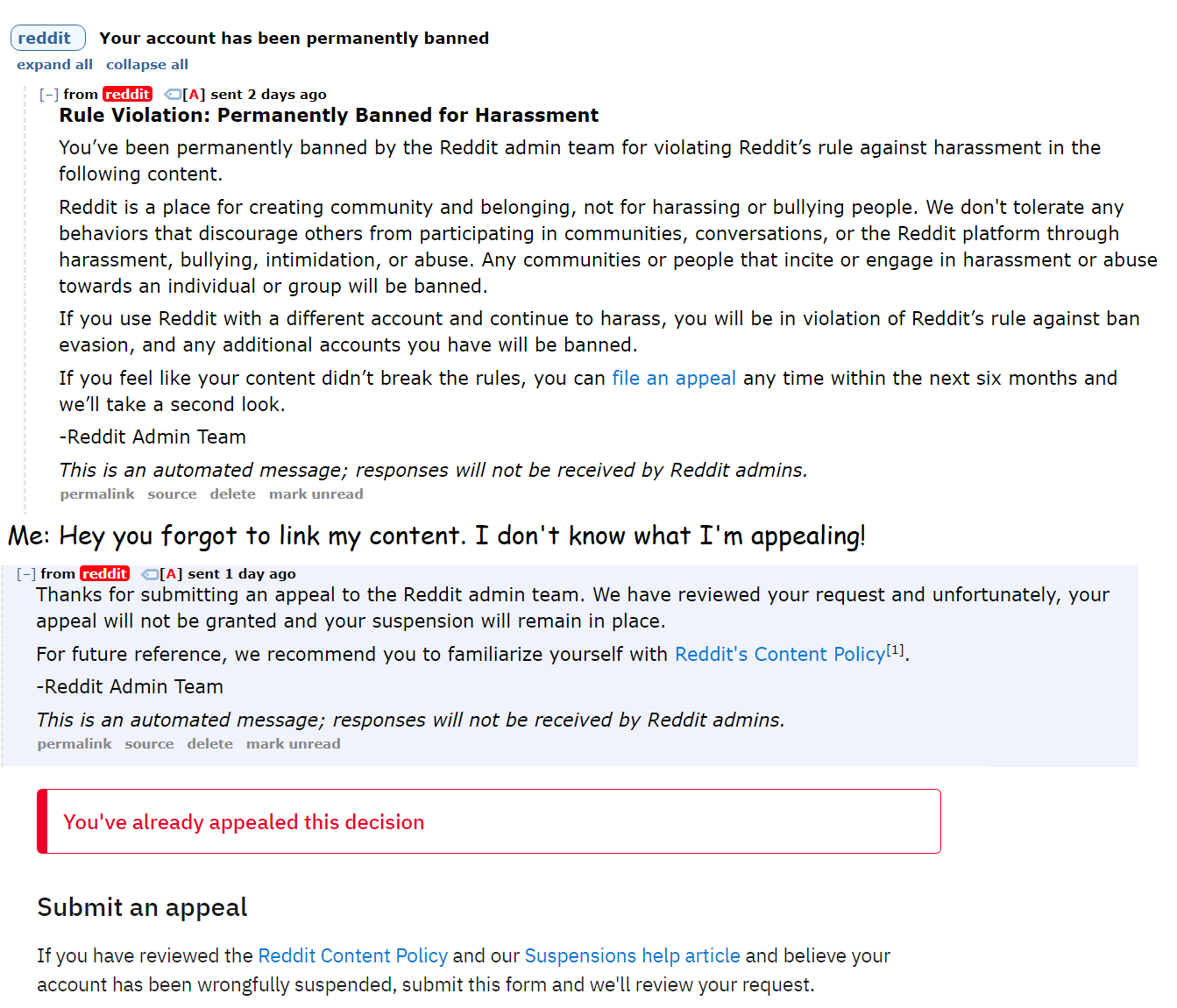
Task: Open the blue 'reddit' tag beside the title
Action: (x=45, y=39)
